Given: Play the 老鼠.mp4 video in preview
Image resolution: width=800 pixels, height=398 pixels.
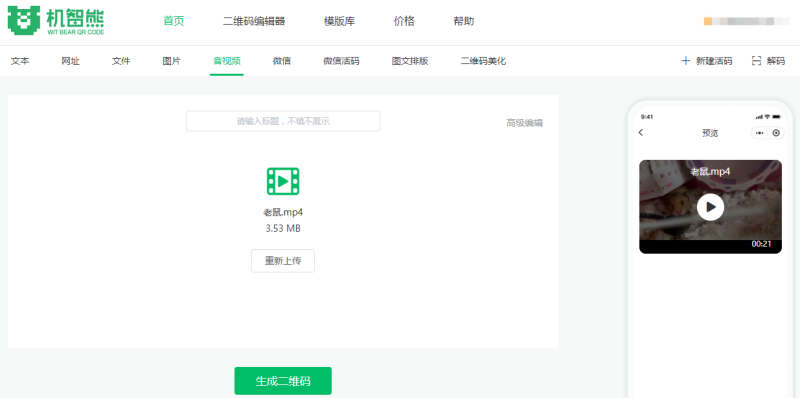Looking at the screenshot, I should (710, 207).
